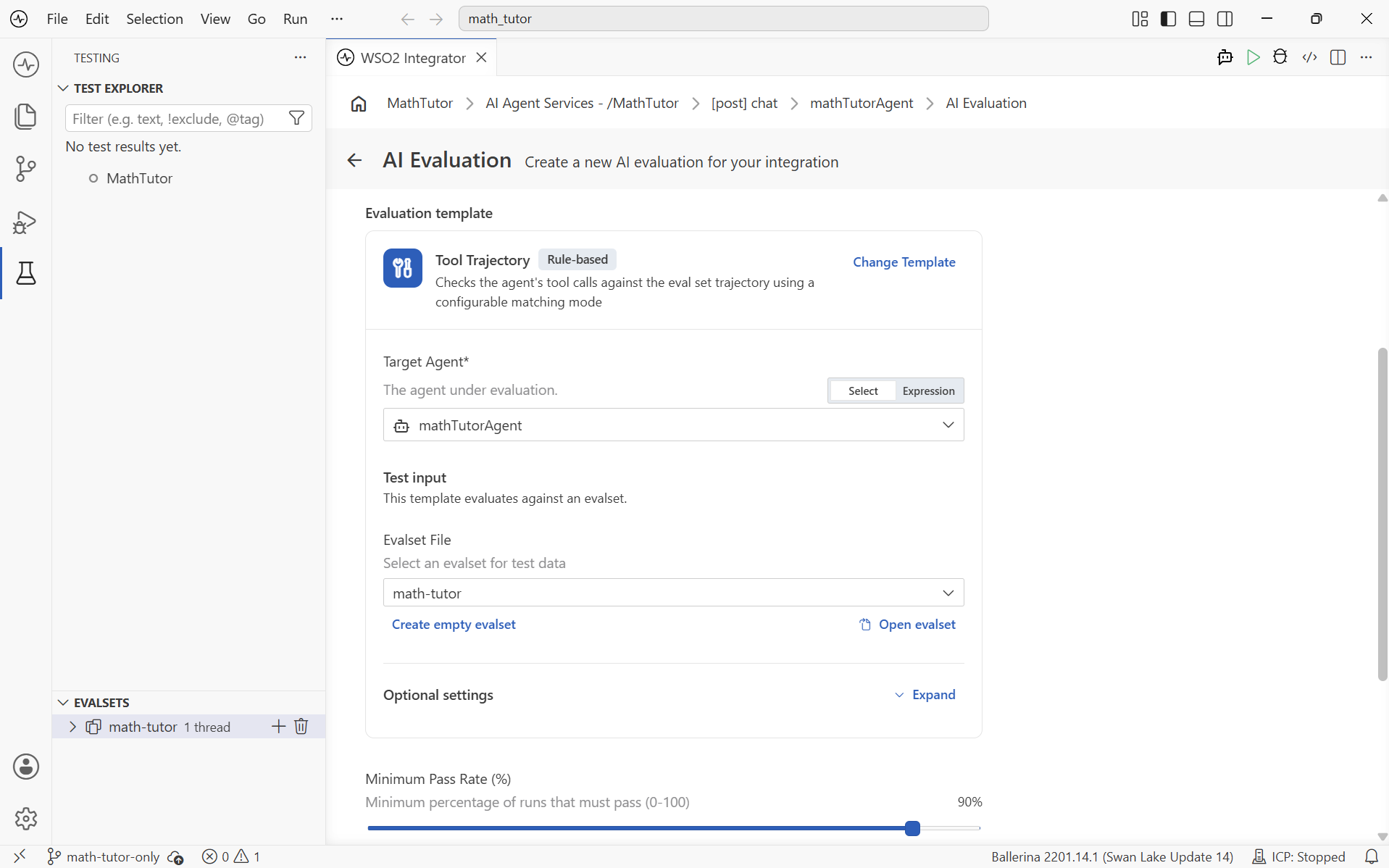This screenshot has height=868, width=1389.
Task: Open the mathTutorAgent dropdown
Action: pos(673,425)
